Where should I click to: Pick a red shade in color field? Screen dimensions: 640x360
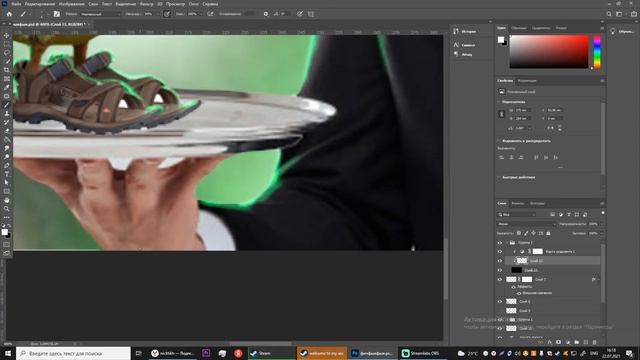click(549, 52)
